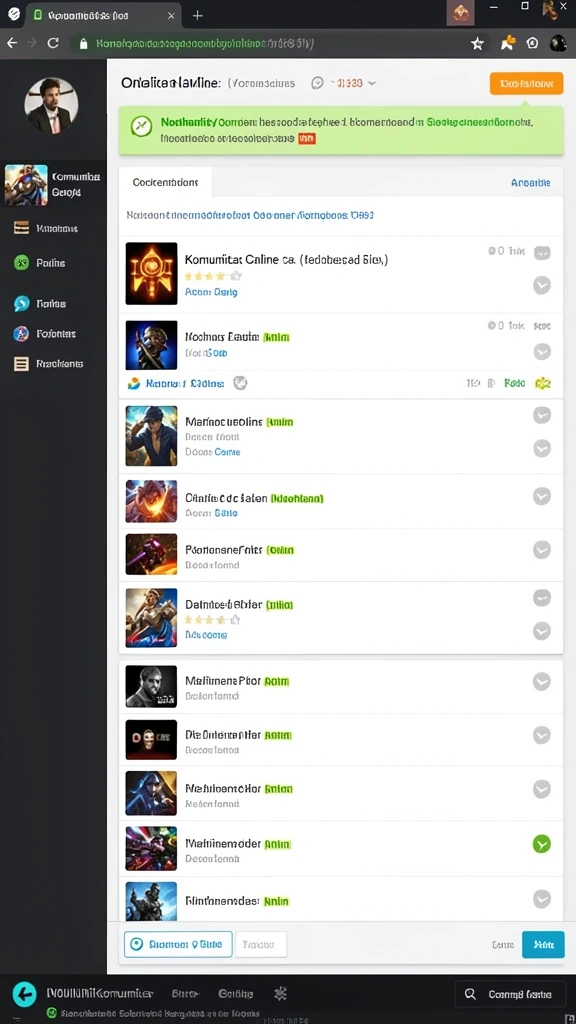This screenshot has height=1024, width=576.
Task: Expand the gray chevron on the masked face thumbnail row
Action: 541,735
